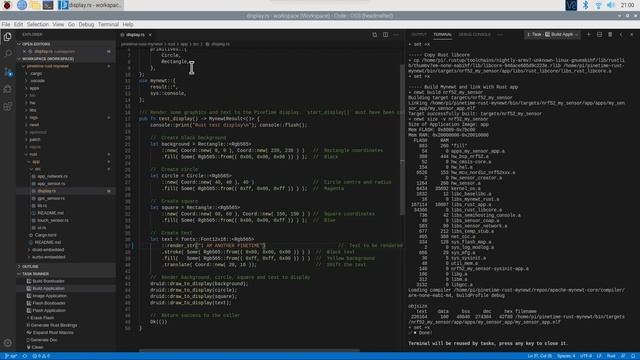Click the Bluetooth icon in system tray
This screenshot has height=360, width=640.
coord(585,5)
